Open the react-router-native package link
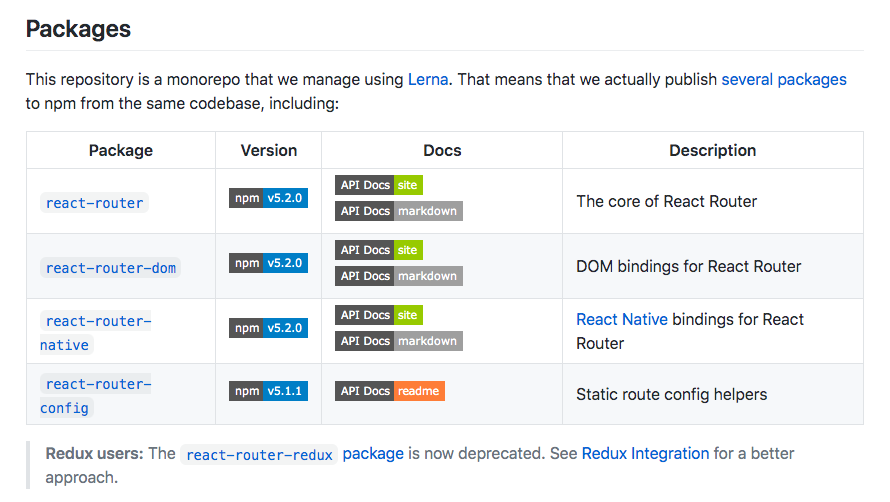The height and width of the screenshot is (502, 890). 95,333
